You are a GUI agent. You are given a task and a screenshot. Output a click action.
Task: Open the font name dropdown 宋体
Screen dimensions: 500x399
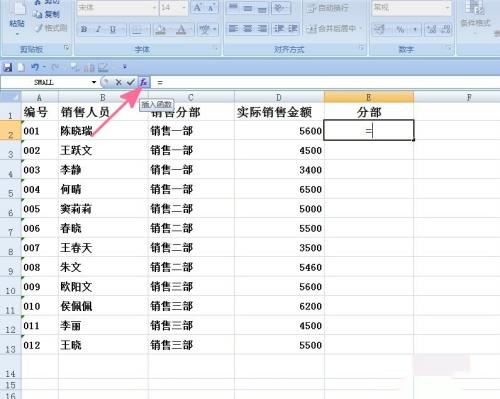coord(154,7)
